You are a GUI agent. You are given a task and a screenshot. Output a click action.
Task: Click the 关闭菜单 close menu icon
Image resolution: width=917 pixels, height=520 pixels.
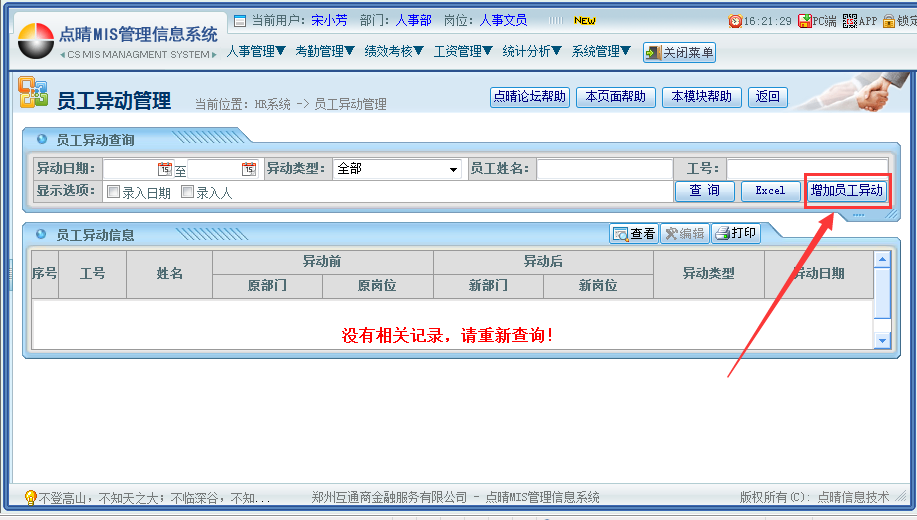point(652,52)
